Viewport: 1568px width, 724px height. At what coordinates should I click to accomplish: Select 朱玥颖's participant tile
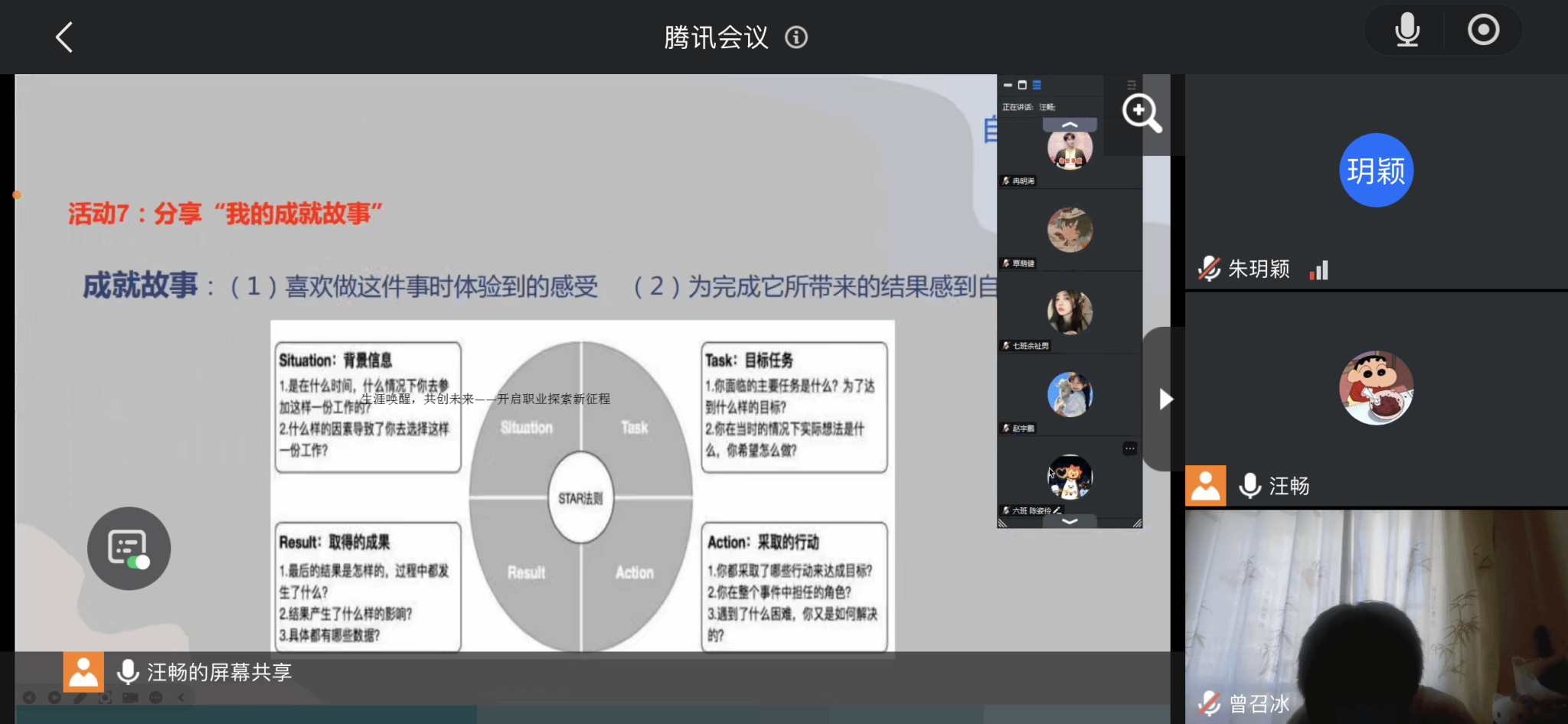point(1376,181)
